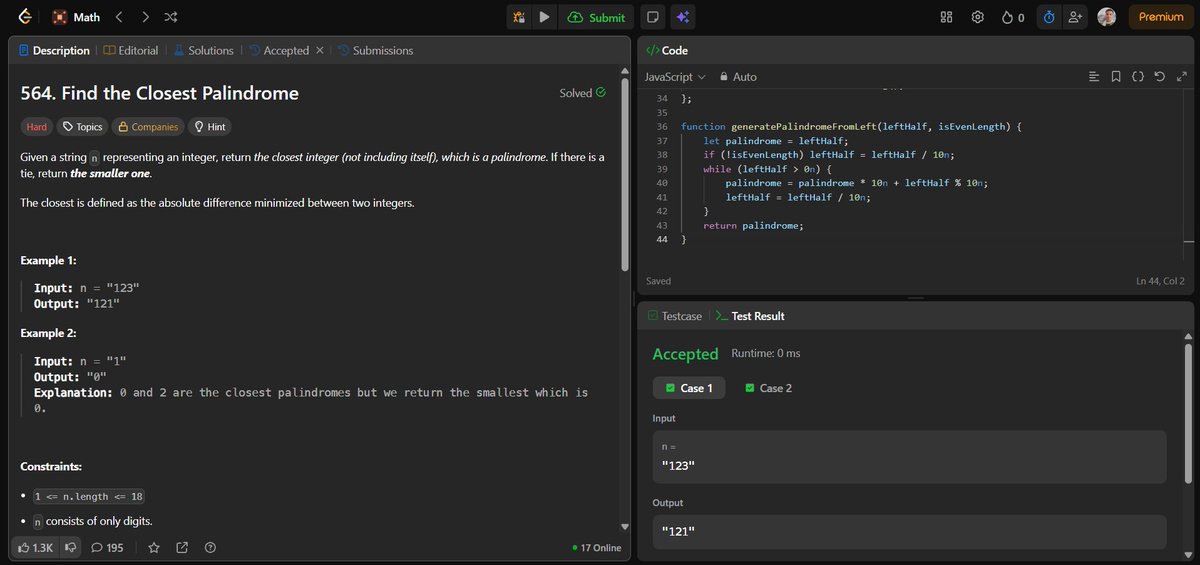The width and height of the screenshot is (1200, 565).
Task: Click line number 36 in editor
Action: [662, 127]
